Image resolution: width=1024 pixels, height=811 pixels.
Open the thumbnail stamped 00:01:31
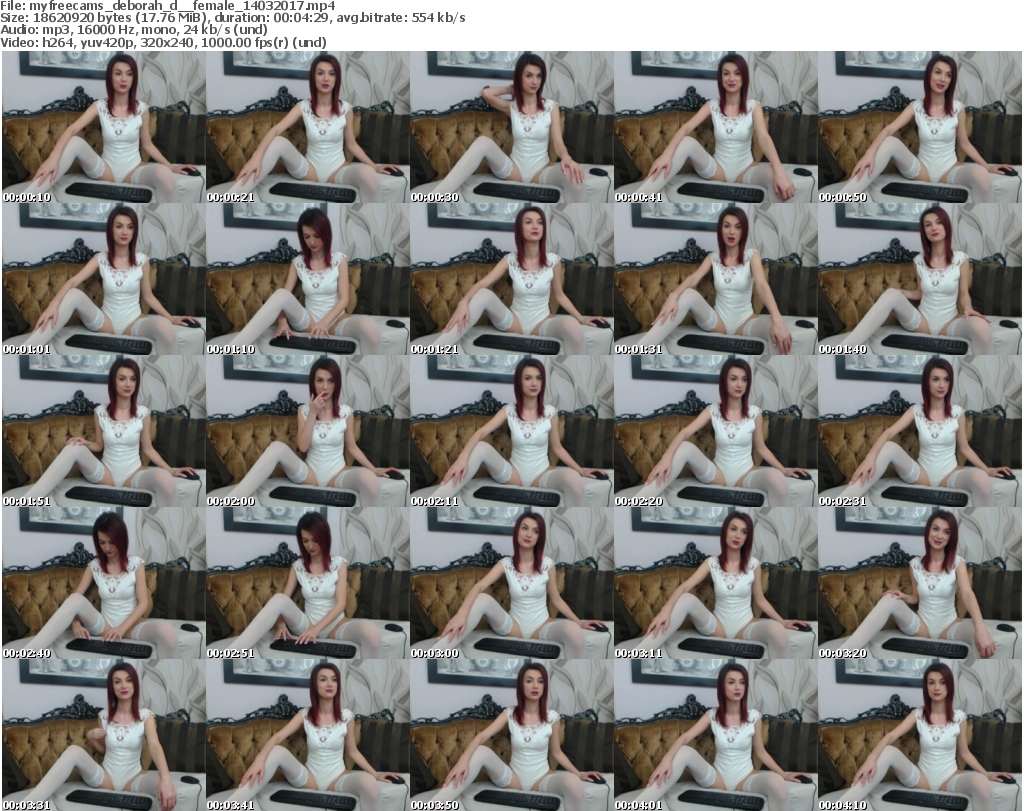tap(716, 279)
